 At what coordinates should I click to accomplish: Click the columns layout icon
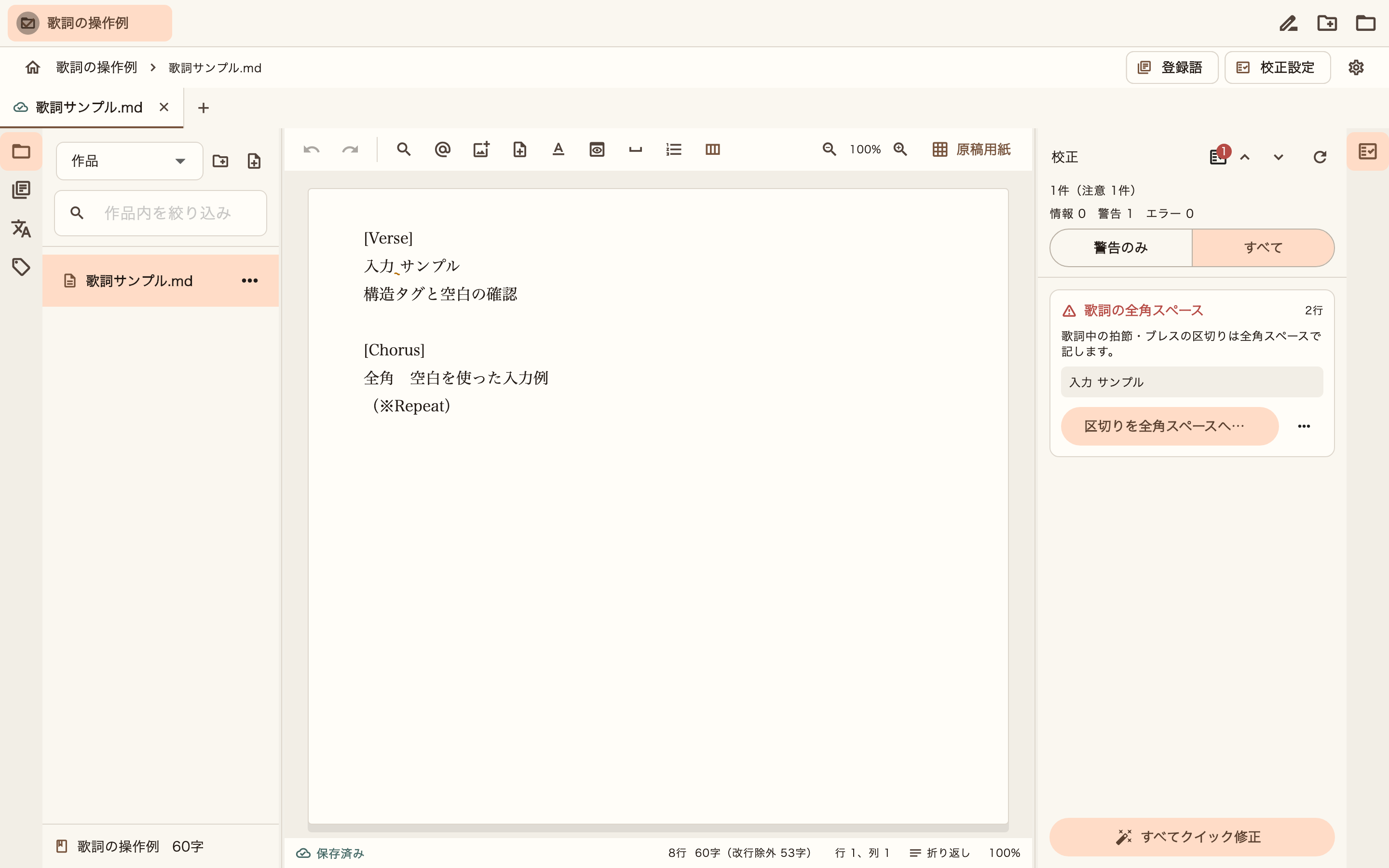coord(712,150)
